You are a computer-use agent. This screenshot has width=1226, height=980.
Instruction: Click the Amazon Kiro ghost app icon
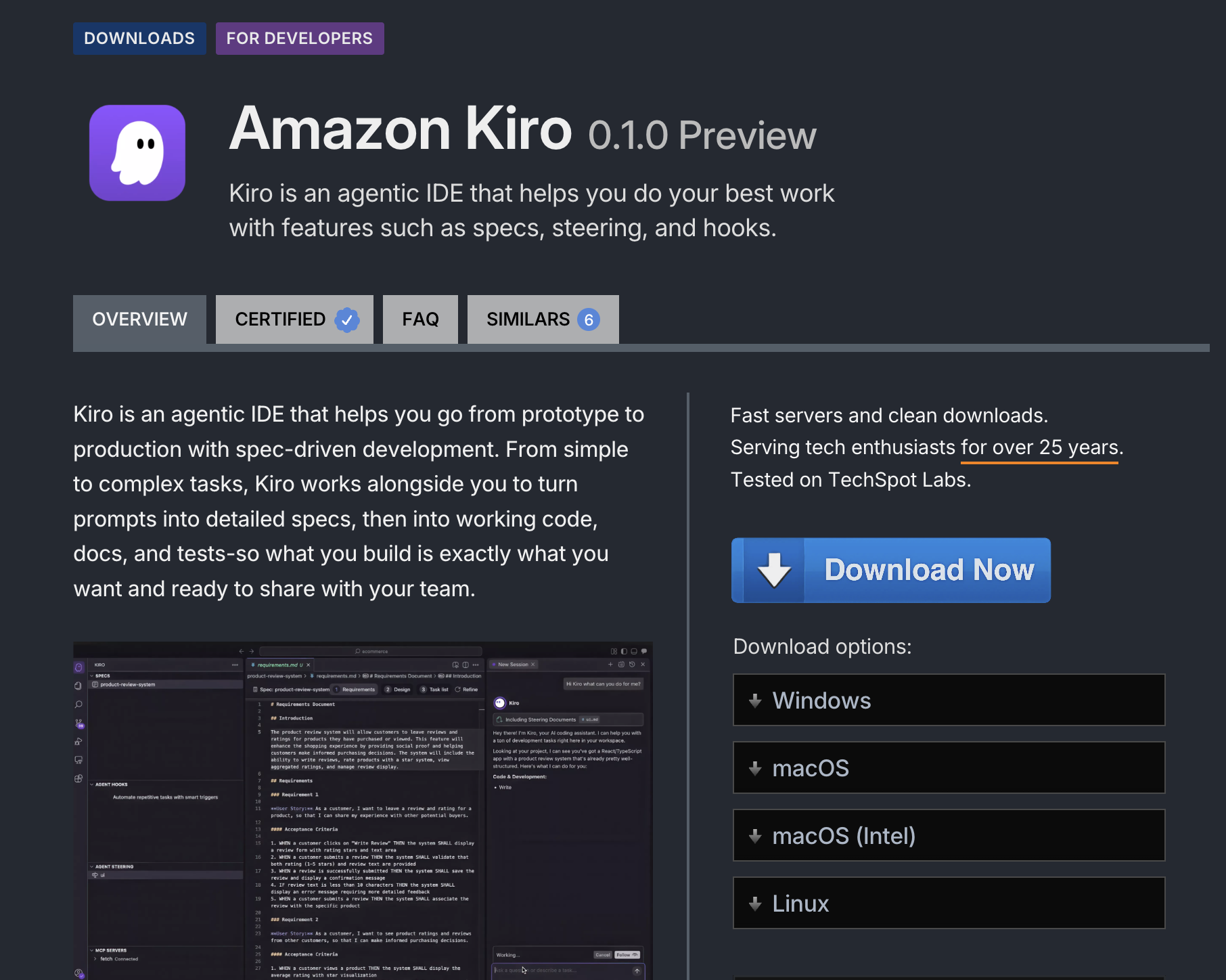pyautogui.click(x=137, y=153)
